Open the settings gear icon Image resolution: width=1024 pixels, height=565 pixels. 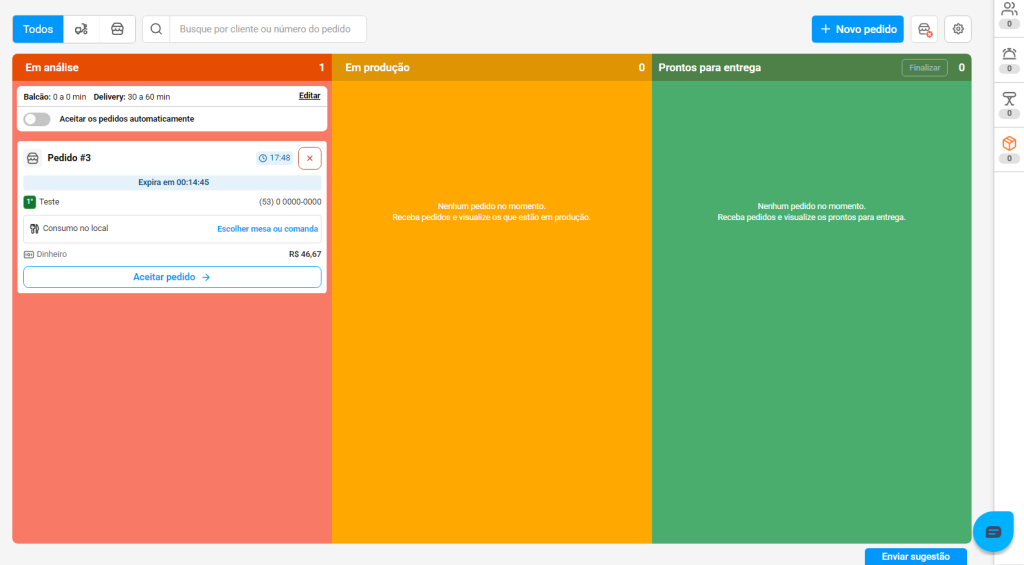click(x=958, y=29)
